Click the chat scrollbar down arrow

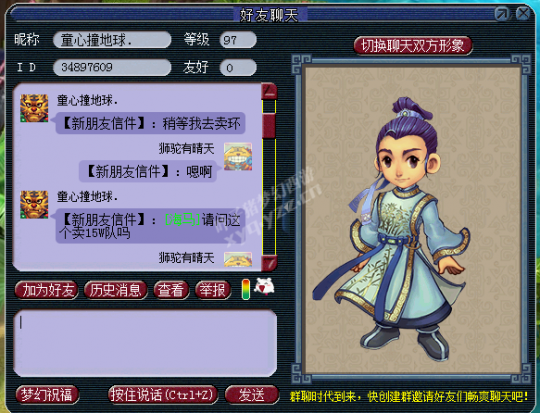tap(269, 263)
